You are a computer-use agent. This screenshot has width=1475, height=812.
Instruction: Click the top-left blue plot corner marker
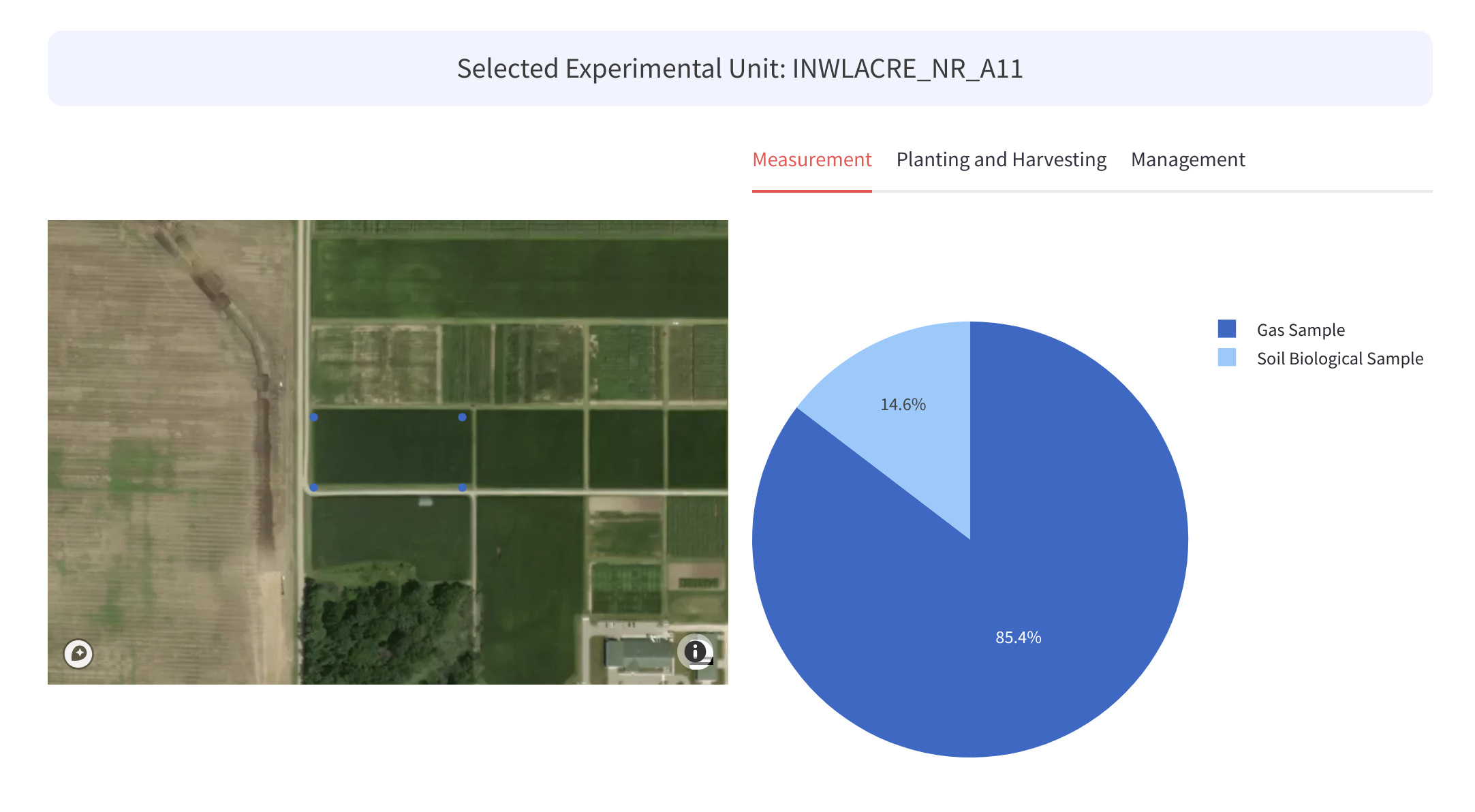click(x=314, y=417)
